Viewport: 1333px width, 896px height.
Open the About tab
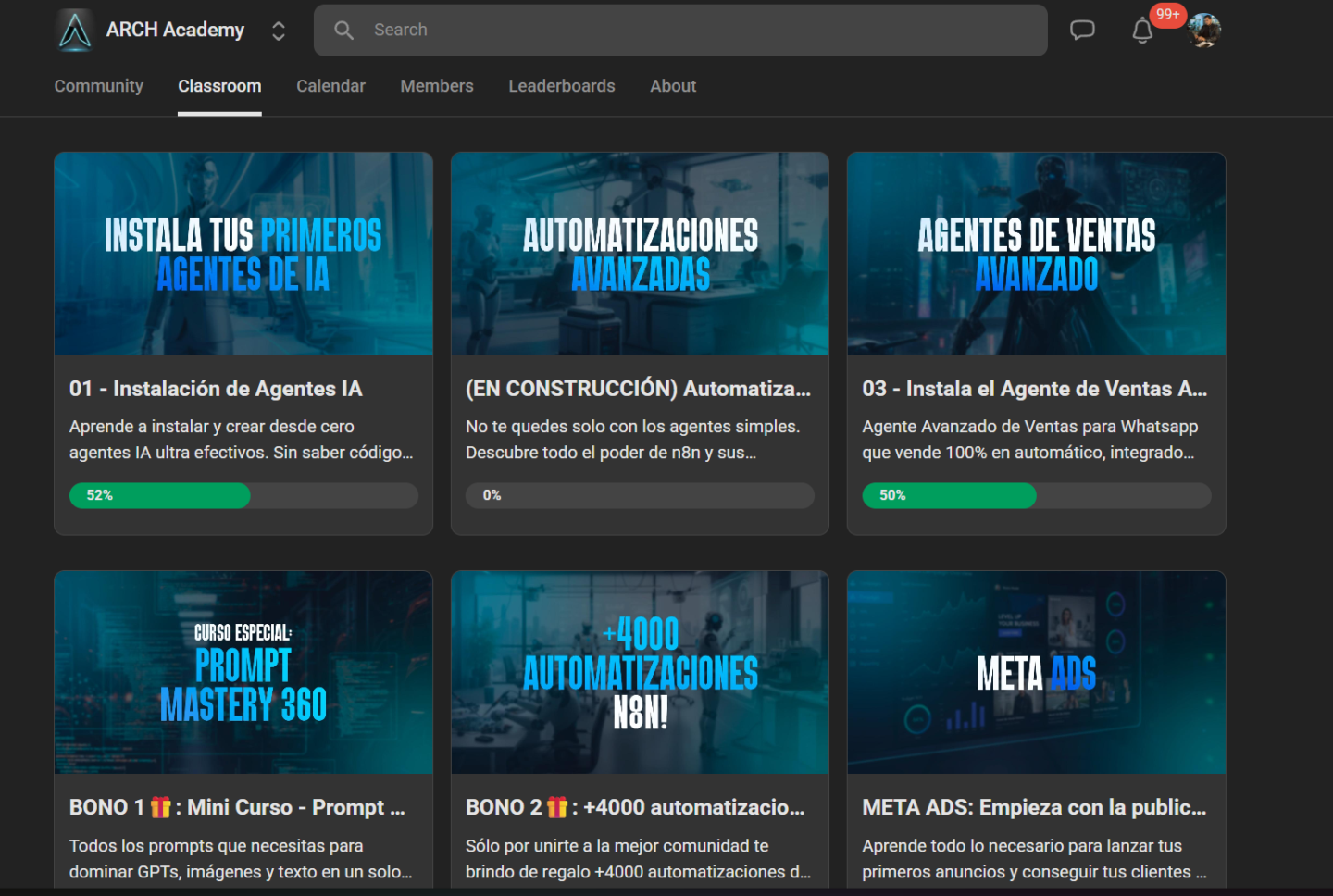(x=673, y=86)
